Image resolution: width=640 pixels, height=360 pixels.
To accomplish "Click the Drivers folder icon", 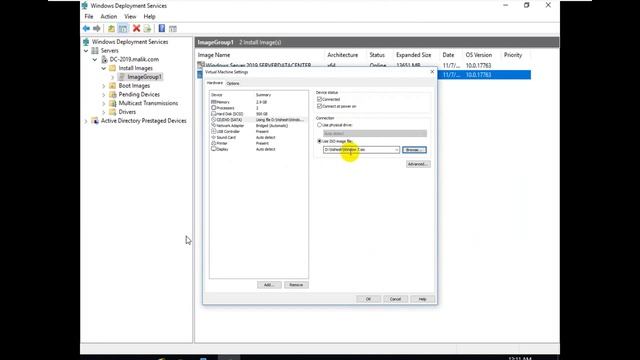I will point(113,112).
